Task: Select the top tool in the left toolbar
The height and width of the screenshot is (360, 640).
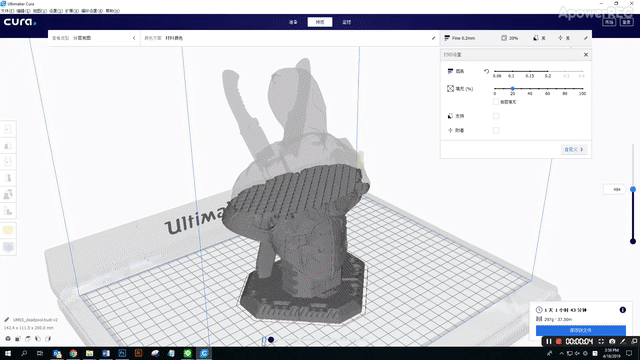Action: [8, 129]
